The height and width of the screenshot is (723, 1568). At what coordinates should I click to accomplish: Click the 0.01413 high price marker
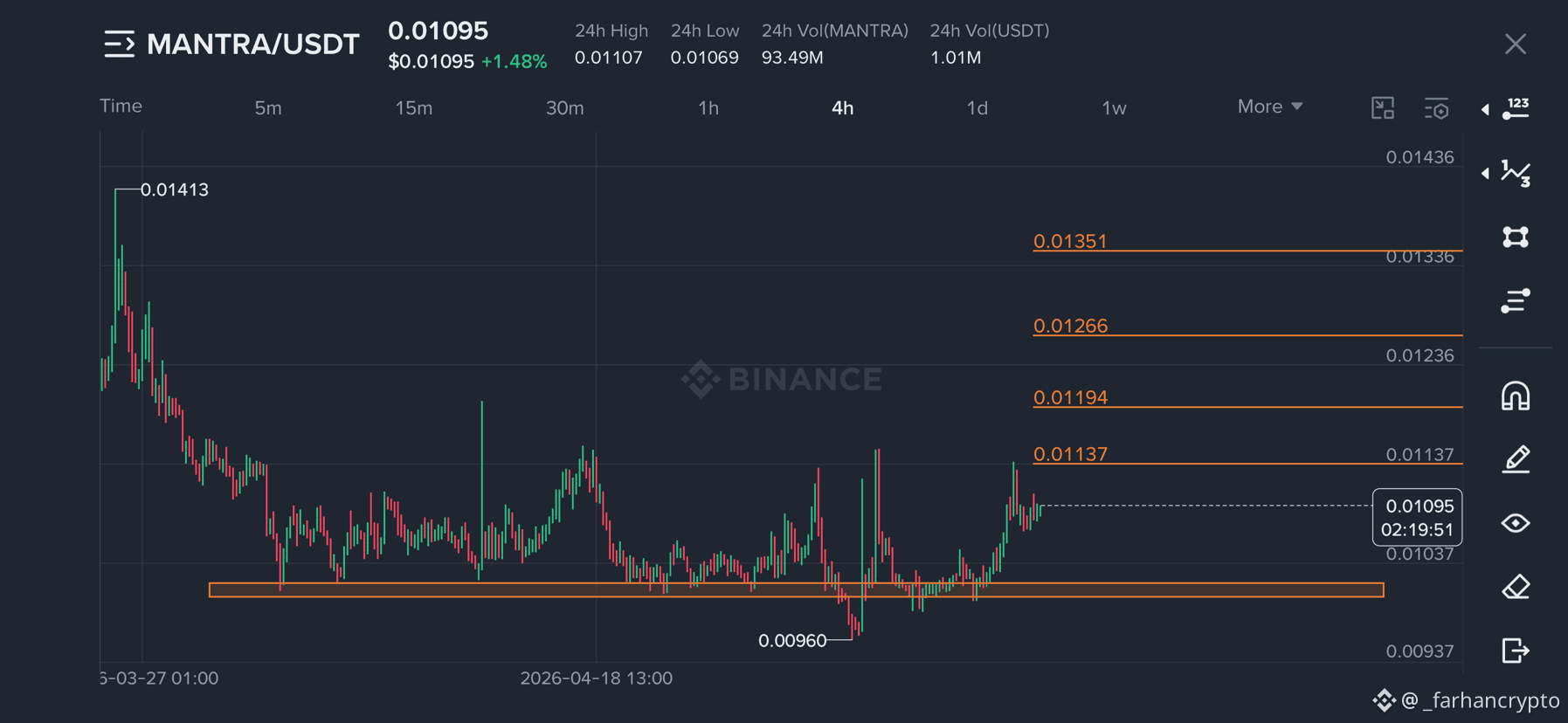(175, 189)
